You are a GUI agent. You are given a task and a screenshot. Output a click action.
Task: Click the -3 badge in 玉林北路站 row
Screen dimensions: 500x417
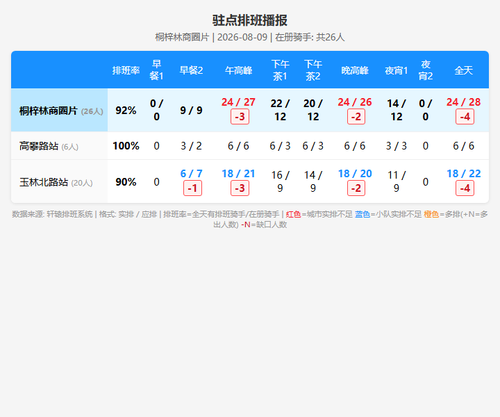click(x=240, y=188)
